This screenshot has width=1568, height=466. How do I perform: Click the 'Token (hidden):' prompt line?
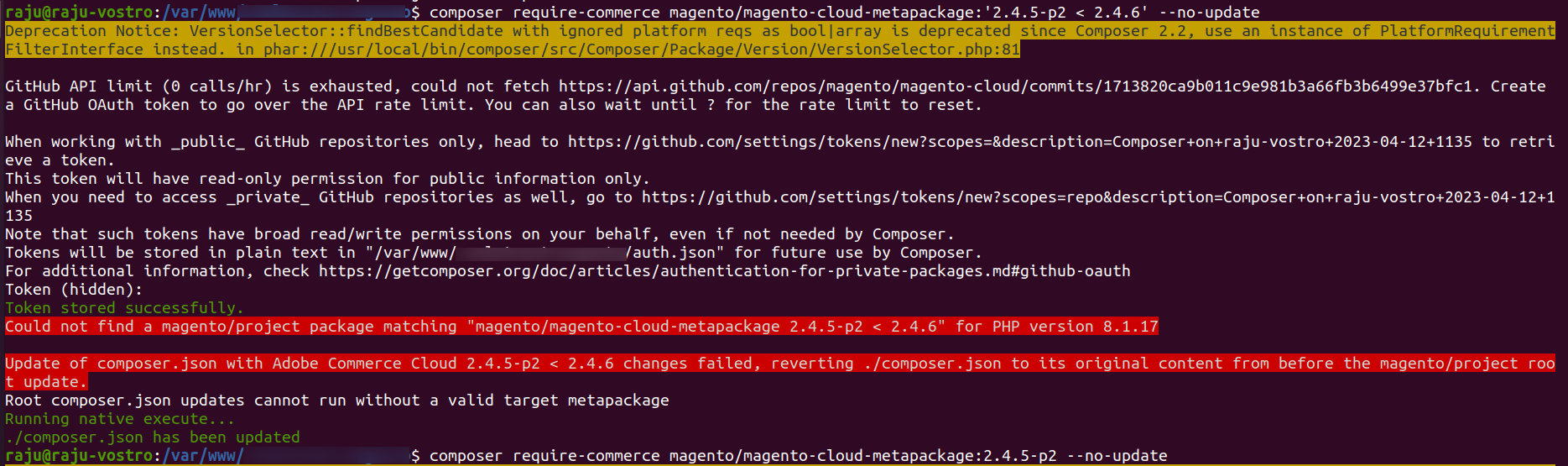(x=74, y=290)
